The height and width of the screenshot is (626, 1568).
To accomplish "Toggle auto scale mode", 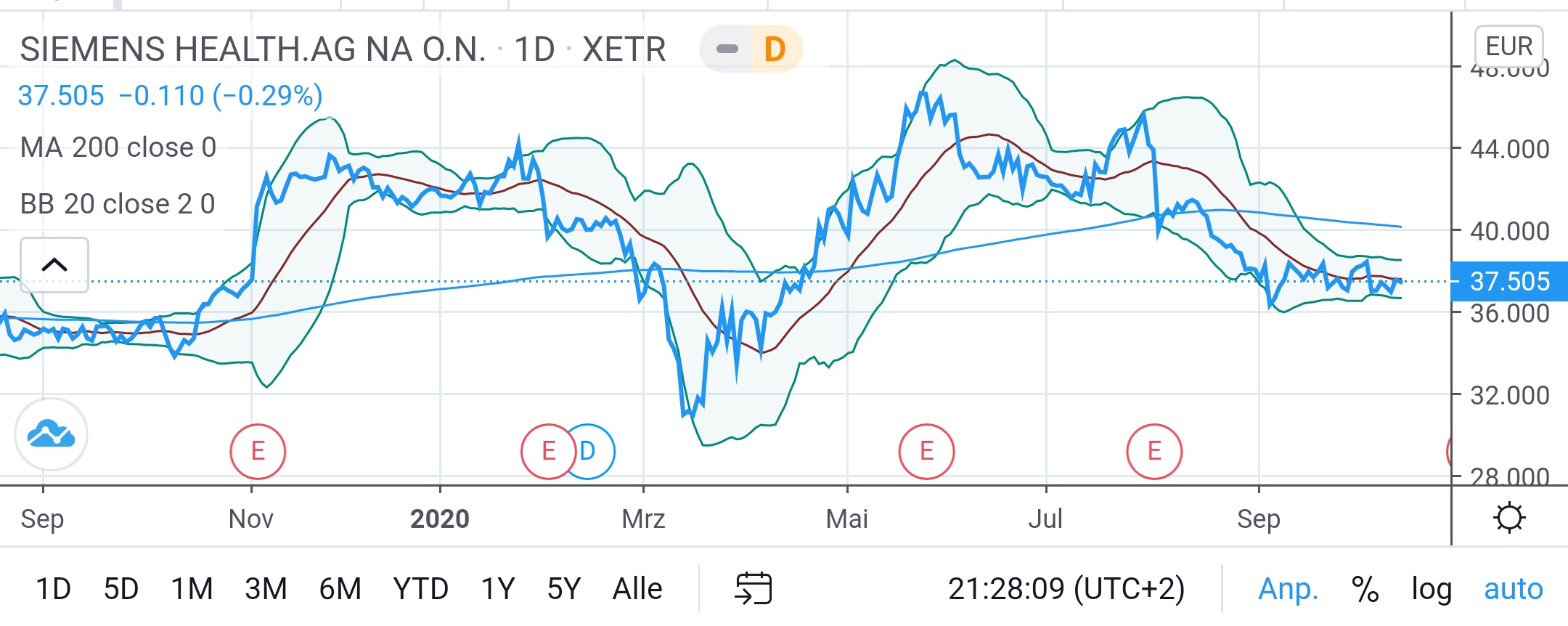I will tap(1513, 589).
